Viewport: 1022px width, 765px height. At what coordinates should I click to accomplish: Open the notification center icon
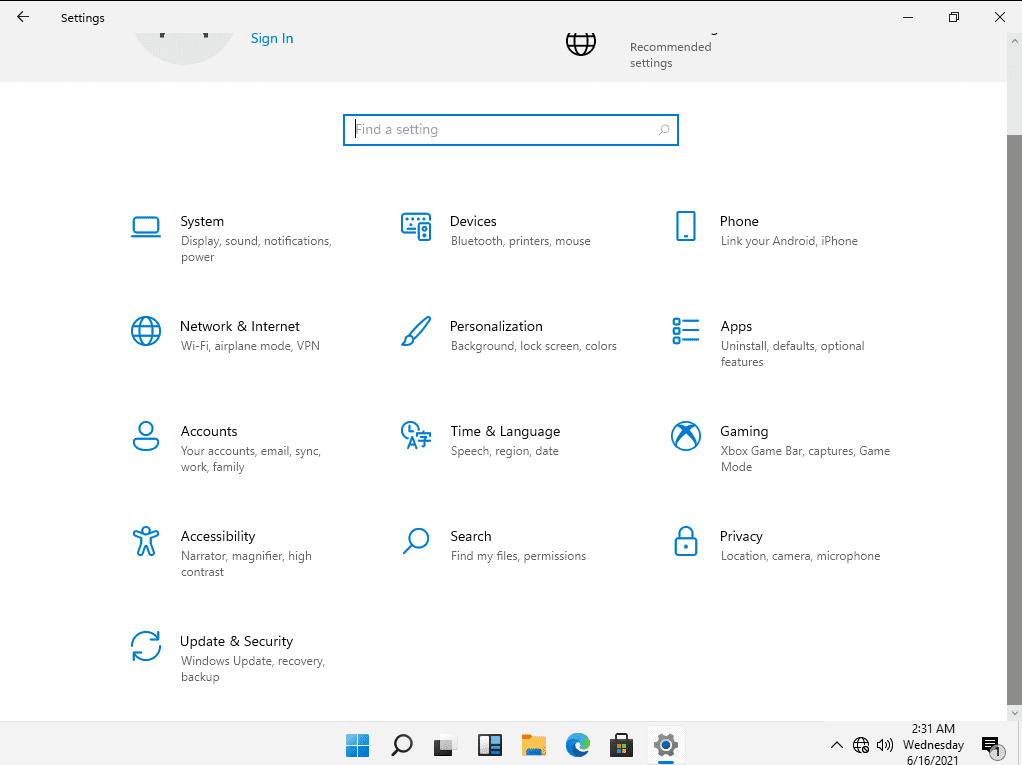point(991,745)
